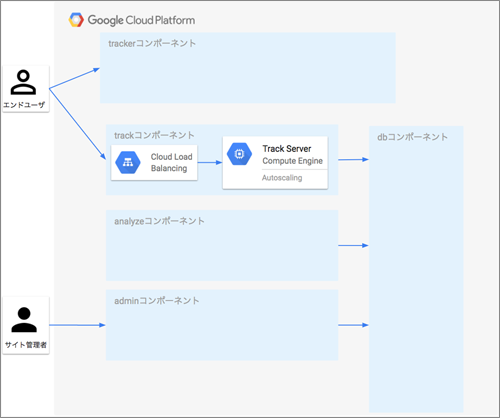Select the dbコンポーネント label
The width and height of the screenshot is (500, 418).
click(412, 137)
